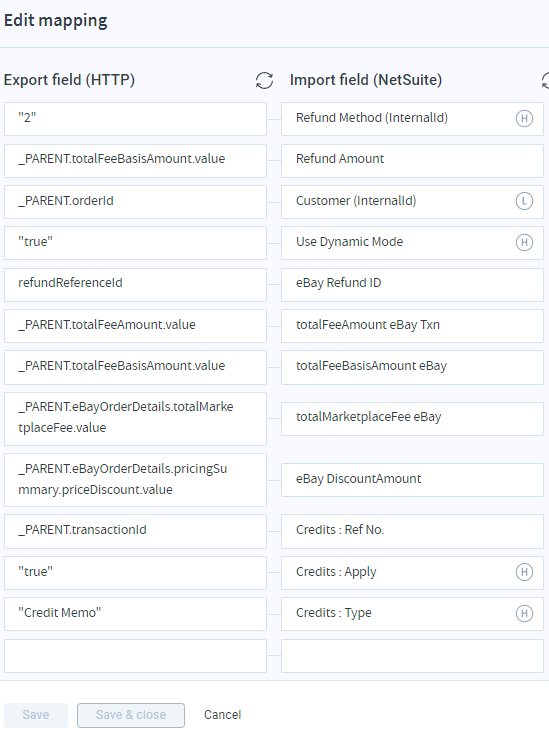Click H icon on Use Dynamic Mode row
This screenshot has height=732, width=549.
[x=524, y=242]
